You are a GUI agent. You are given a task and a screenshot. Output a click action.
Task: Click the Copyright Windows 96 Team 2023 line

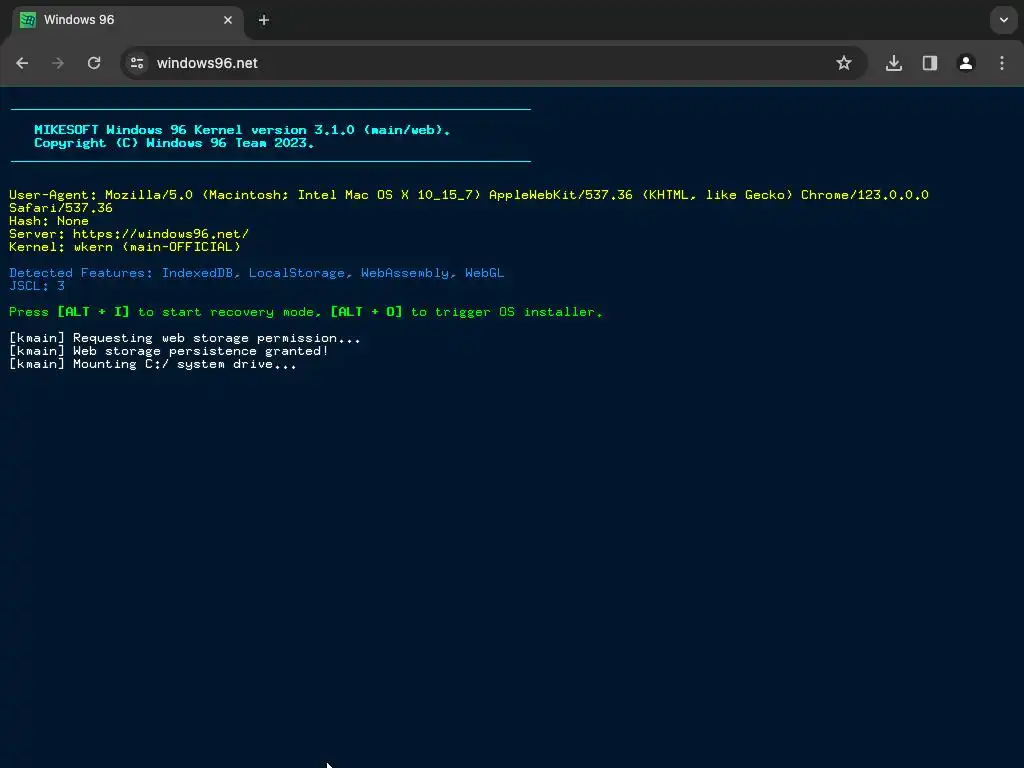[x=174, y=143]
